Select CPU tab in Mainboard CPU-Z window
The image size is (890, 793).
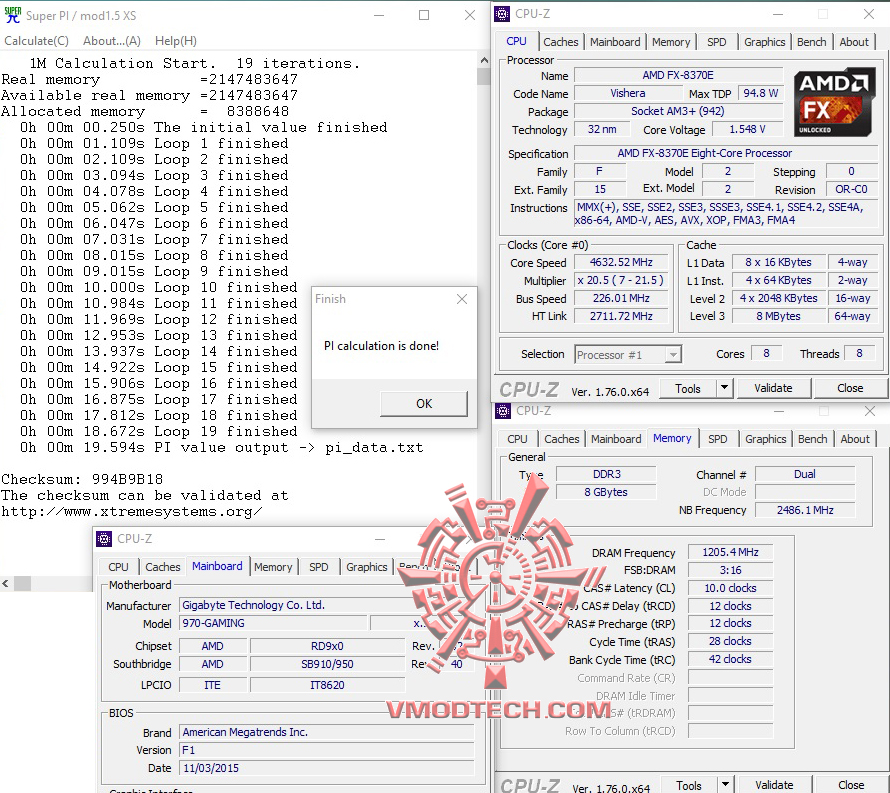coord(118,567)
